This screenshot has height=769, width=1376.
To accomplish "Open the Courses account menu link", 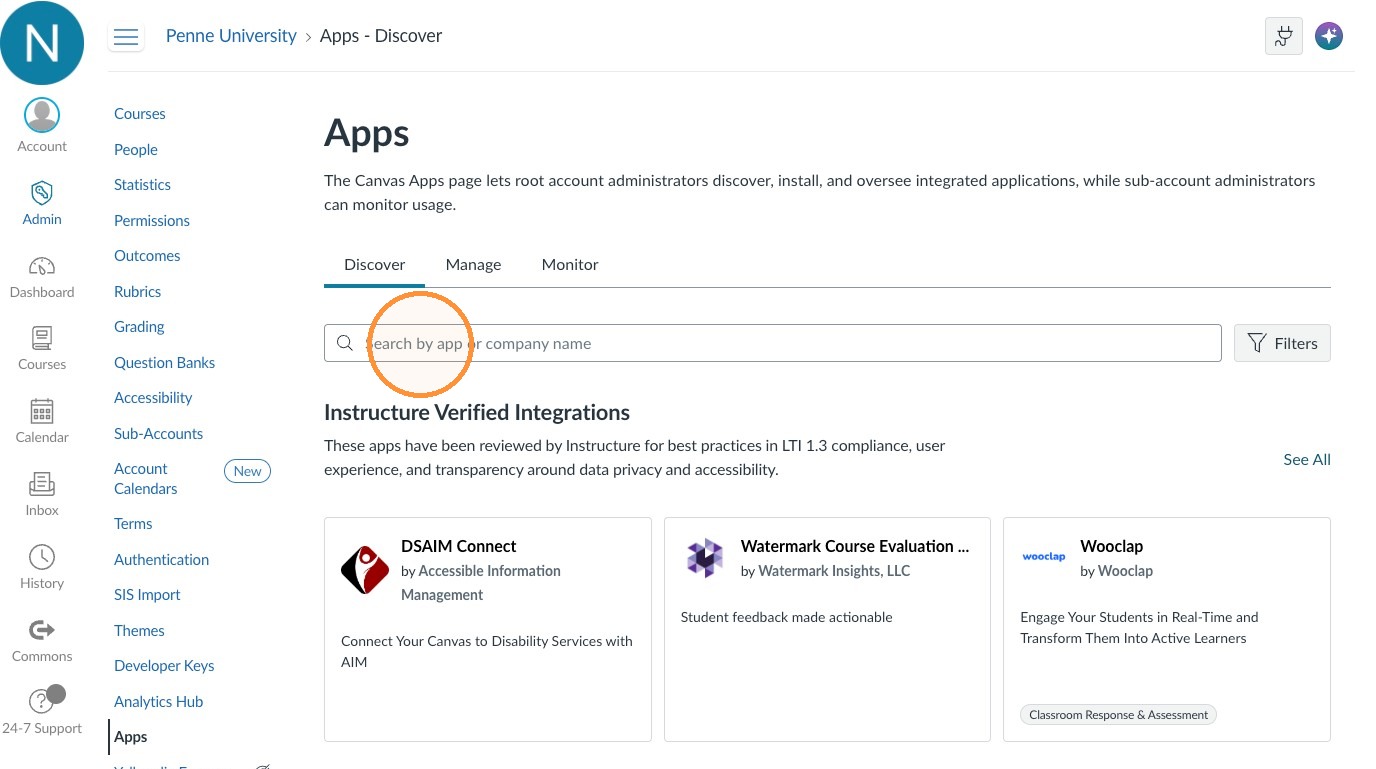I will pyautogui.click(x=140, y=114).
